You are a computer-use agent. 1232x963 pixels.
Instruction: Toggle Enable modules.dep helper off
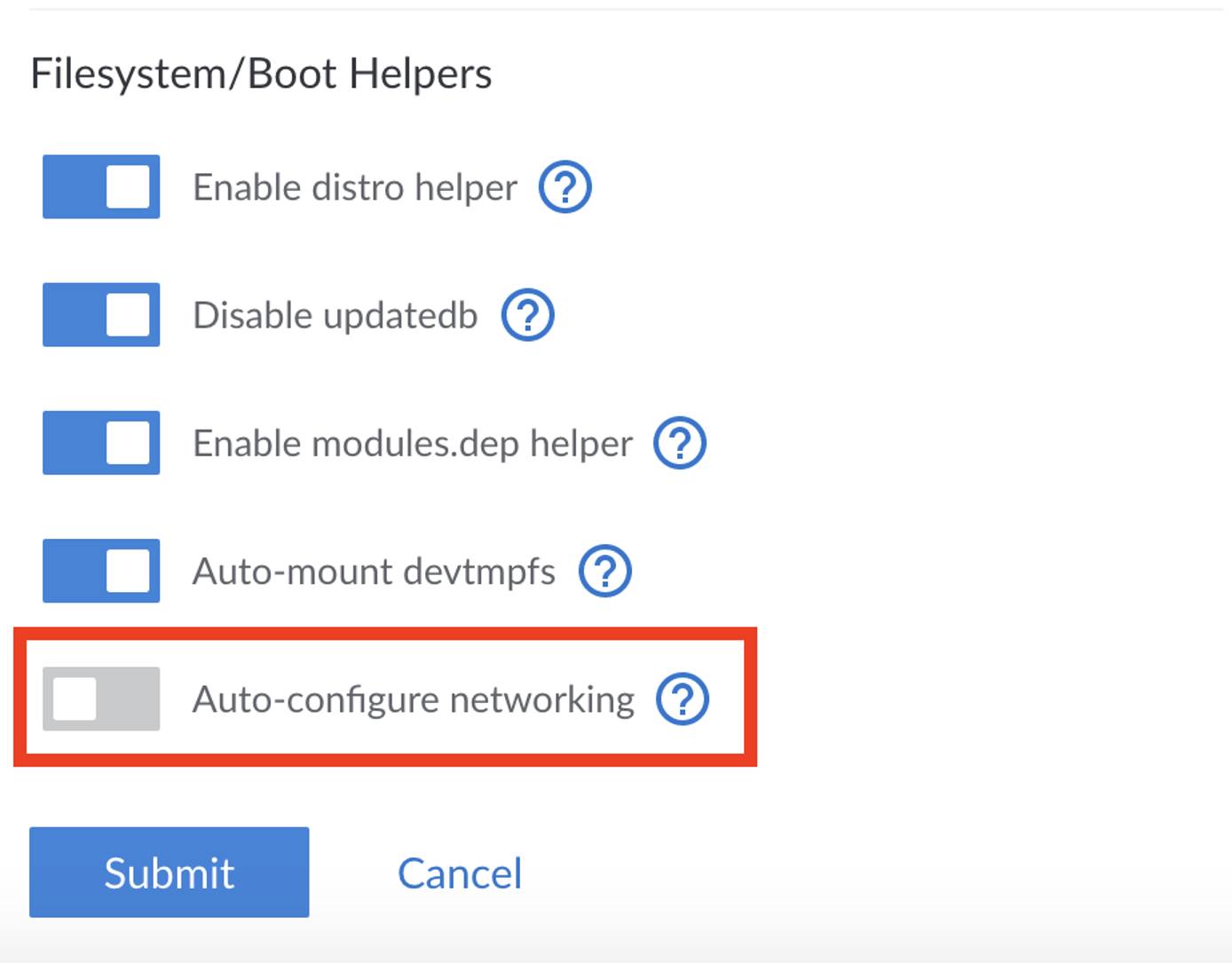point(100,444)
